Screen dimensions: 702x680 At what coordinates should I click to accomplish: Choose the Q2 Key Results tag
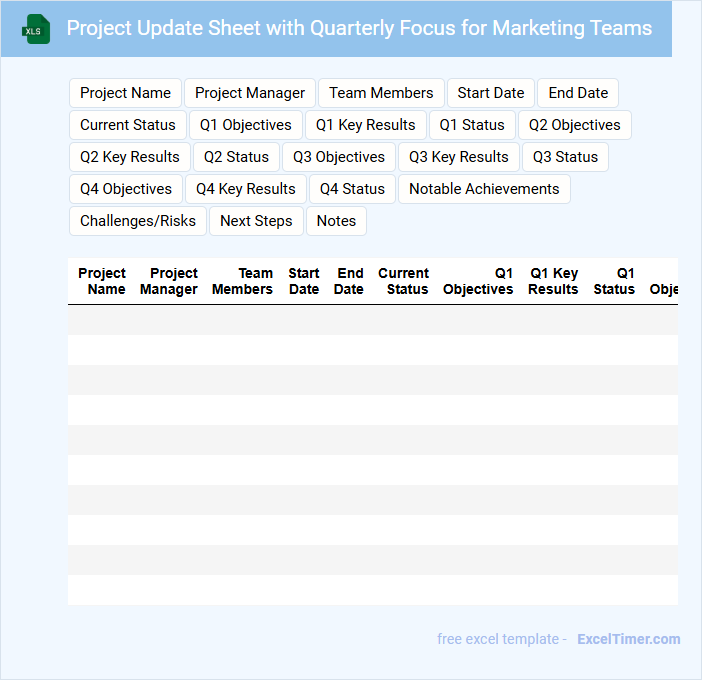tap(130, 157)
